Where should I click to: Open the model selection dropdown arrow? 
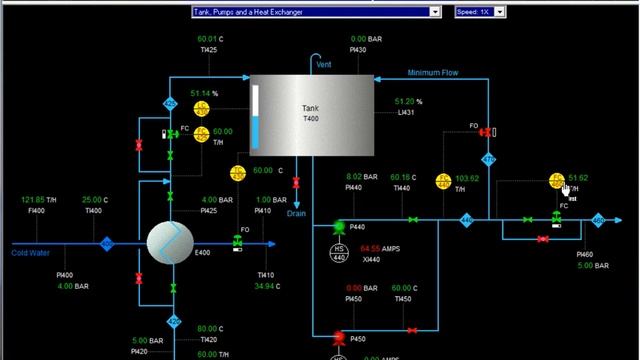click(435, 12)
